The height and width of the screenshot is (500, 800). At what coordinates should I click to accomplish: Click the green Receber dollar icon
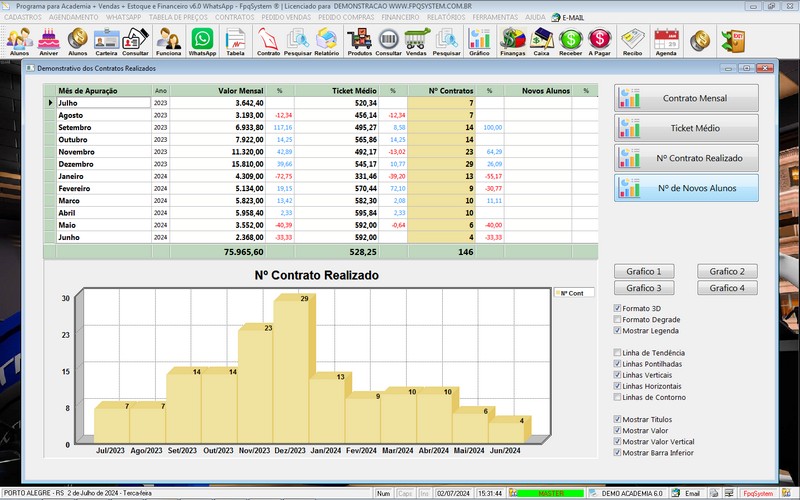click(x=570, y=41)
